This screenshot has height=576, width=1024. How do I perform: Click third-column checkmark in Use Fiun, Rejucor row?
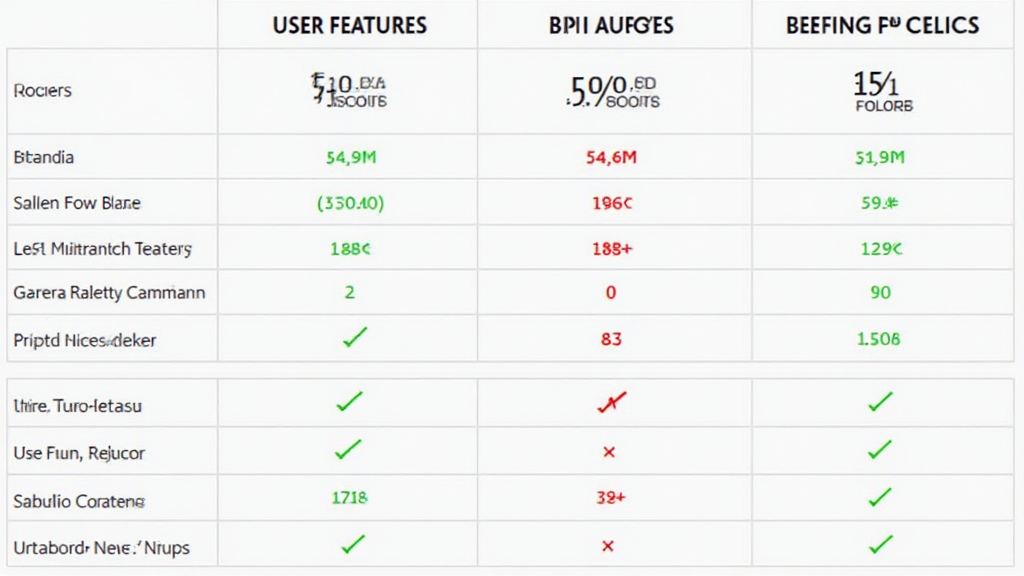(x=879, y=451)
